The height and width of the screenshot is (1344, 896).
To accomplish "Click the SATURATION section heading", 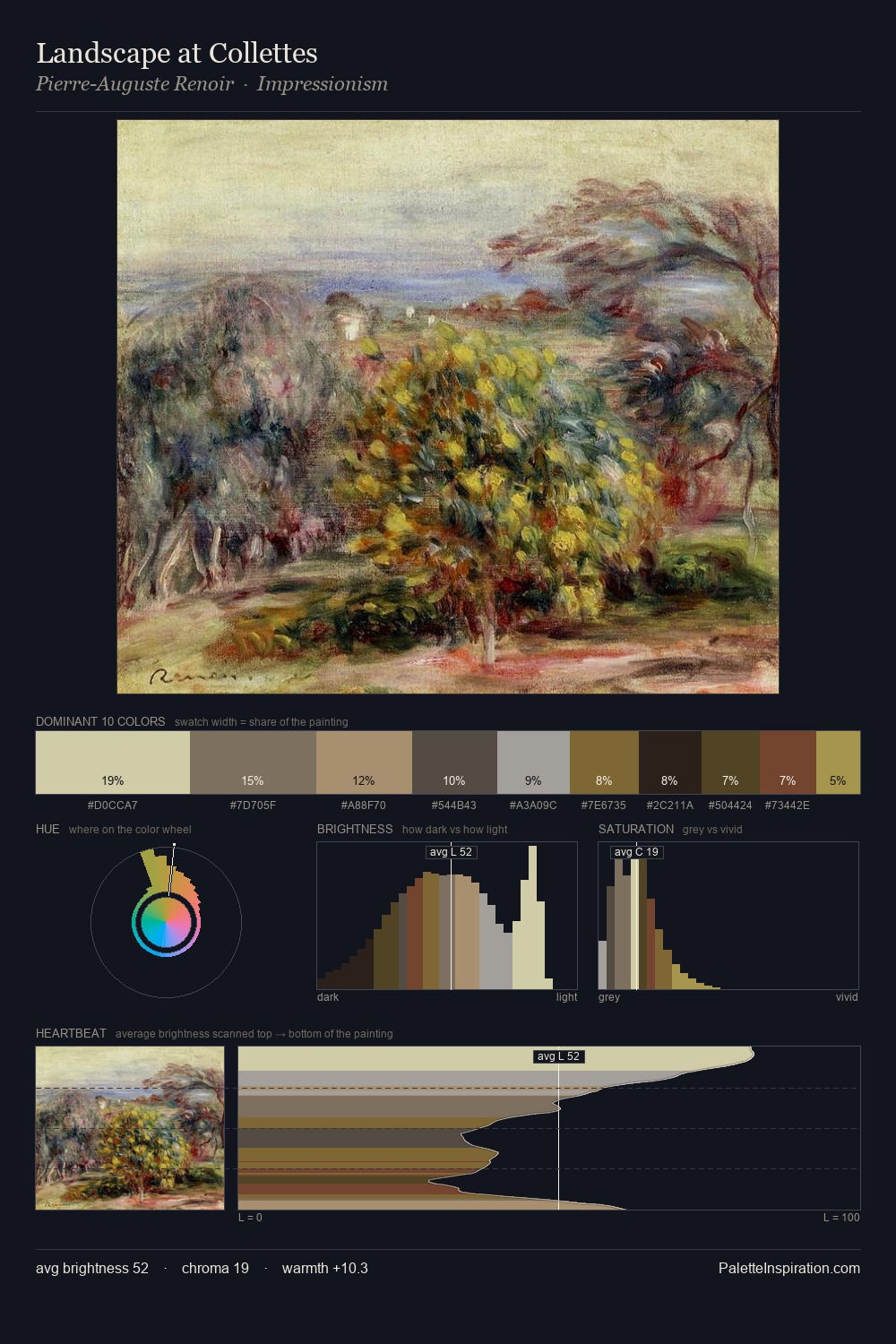I will tap(636, 829).
